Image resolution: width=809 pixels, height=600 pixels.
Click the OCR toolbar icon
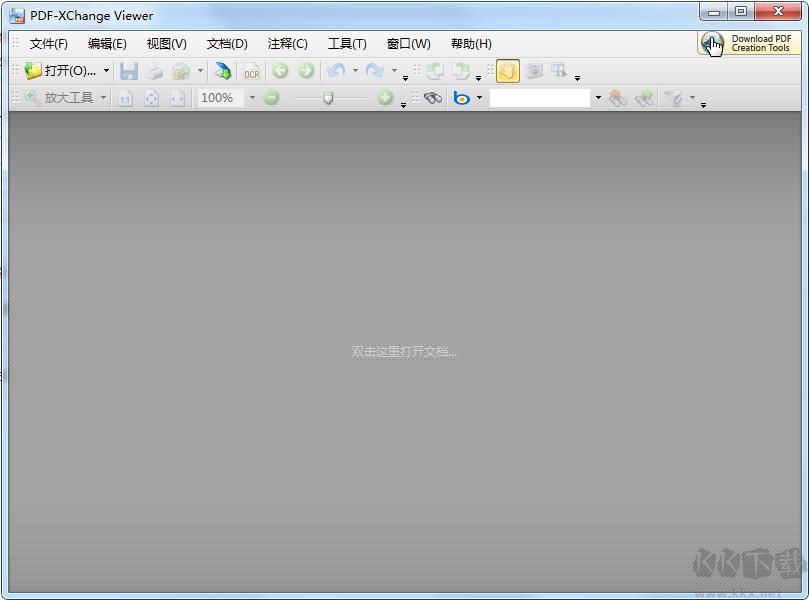pyautogui.click(x=251, y=71)
